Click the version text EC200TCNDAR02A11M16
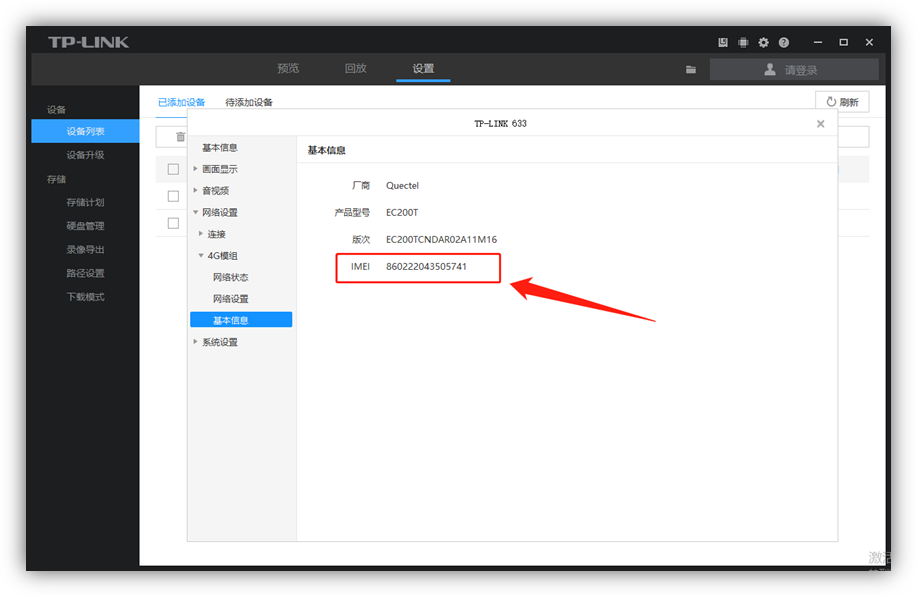 441,239
